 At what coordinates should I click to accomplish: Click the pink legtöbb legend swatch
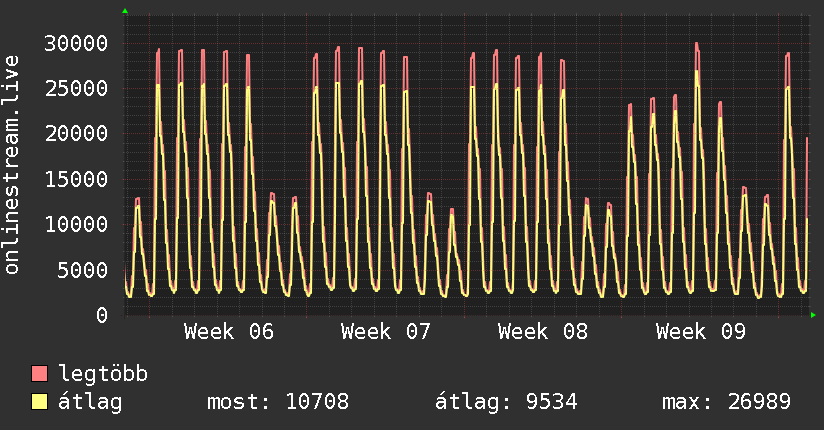tap(39, 374)
